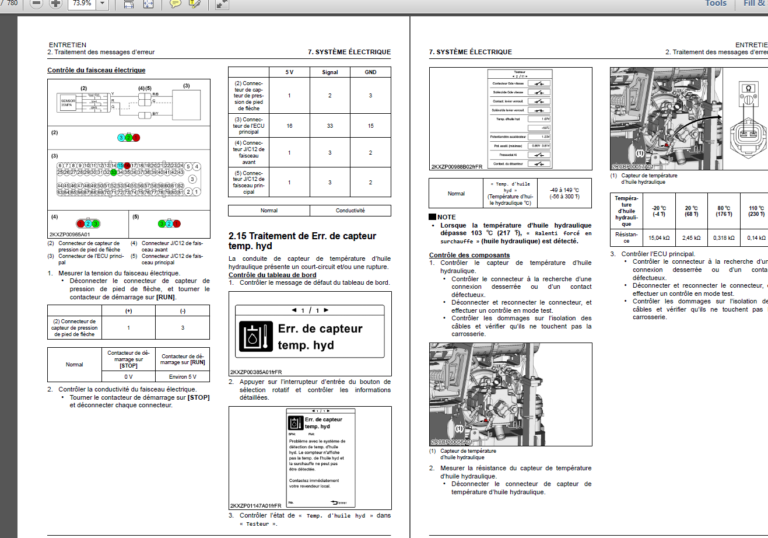768x538 pixels.
Task: Click the '0,318 kΩ' resistance value
Action: pyautogui.click(x=723, y=238)
